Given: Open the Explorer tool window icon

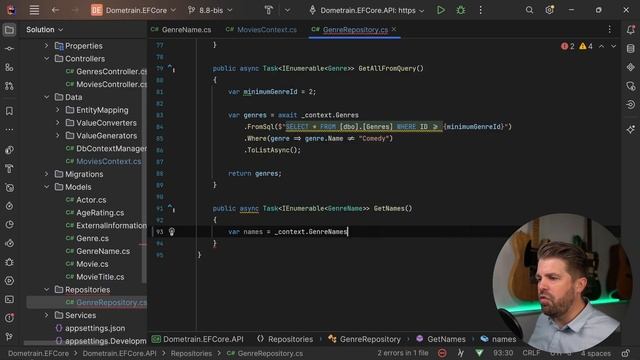Looking at the screenshot, I should pyautogui.click(x=9, y=30).
